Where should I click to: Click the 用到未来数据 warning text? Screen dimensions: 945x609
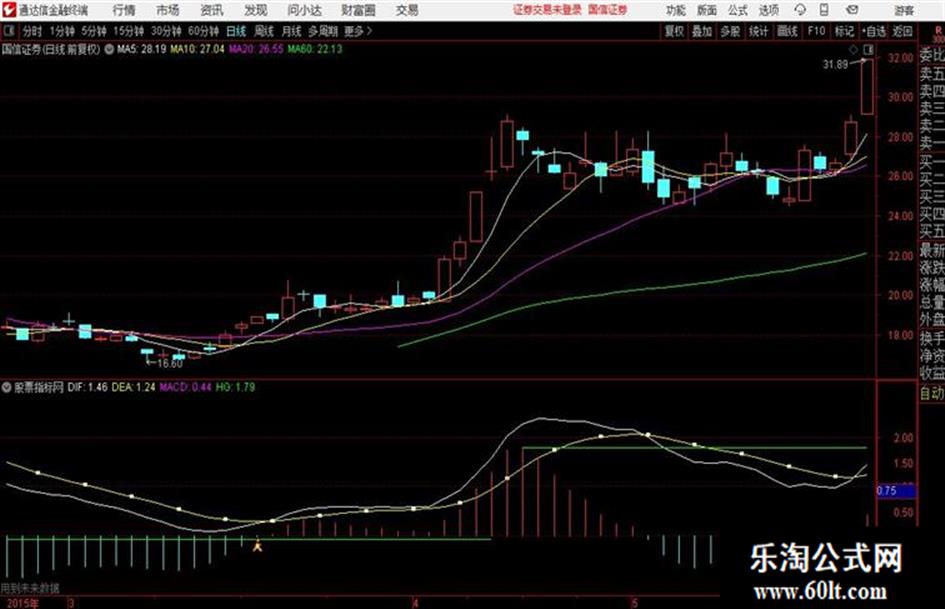click(30, 588)
